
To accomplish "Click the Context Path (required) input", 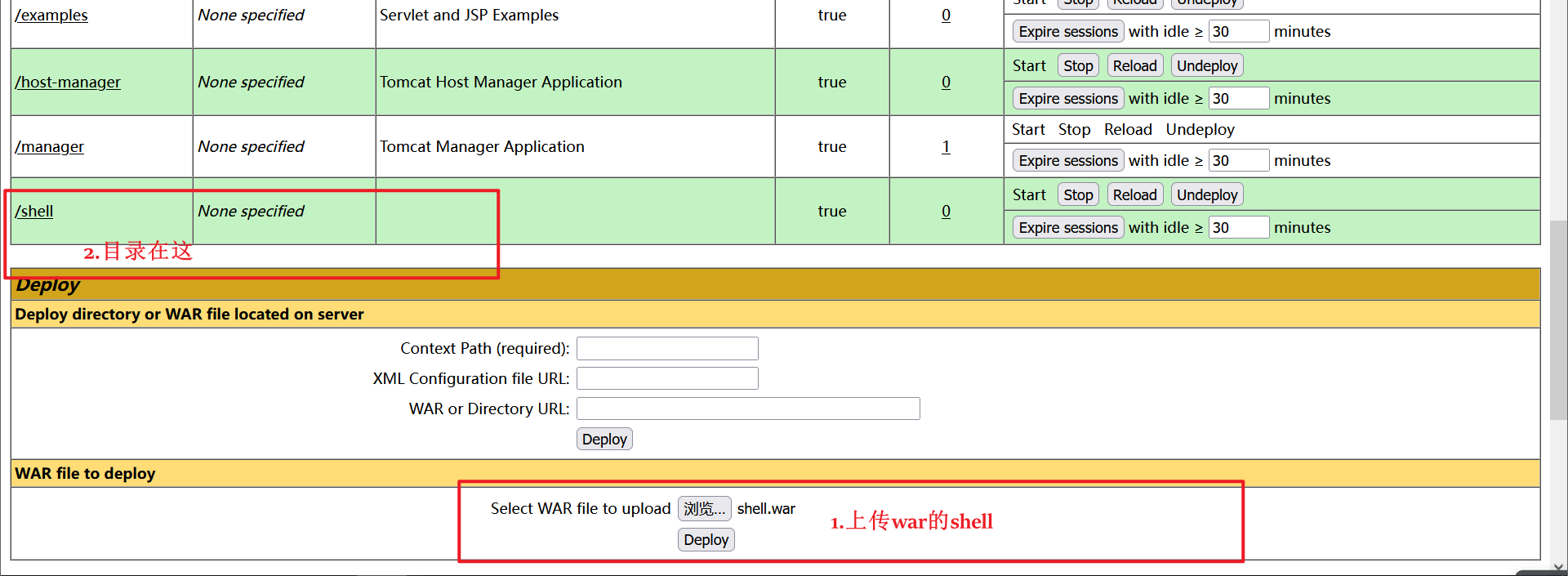I will pos(667,349).
